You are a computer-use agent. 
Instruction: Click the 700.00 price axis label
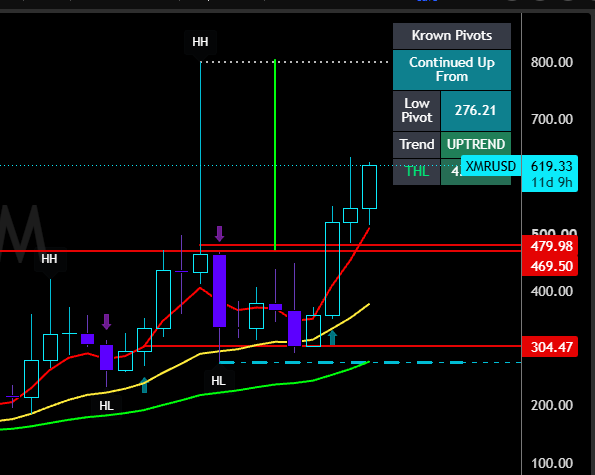pyautogui.click(x=551, y=120)
